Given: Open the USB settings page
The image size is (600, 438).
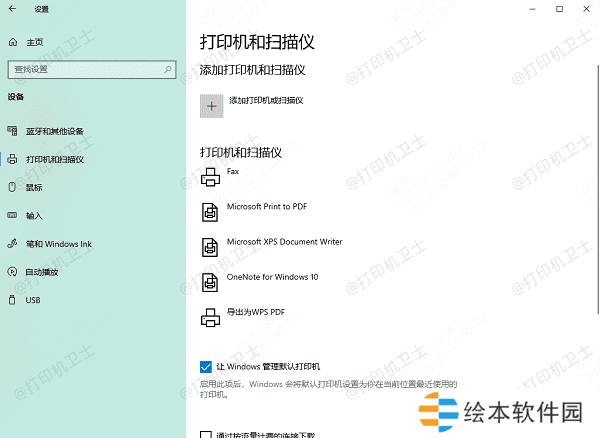Looking at the screenshot, I should (x=33, y=300).
